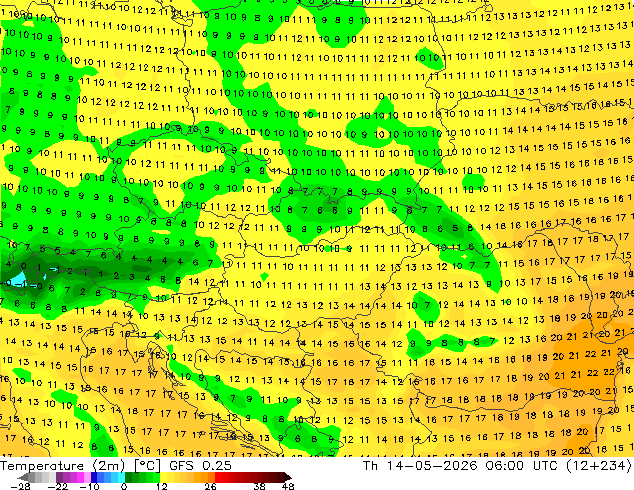Click the '-22' legend scale value
Image resolution: width=634 pixels, height=490 pixels.
(x=57, y=486)
